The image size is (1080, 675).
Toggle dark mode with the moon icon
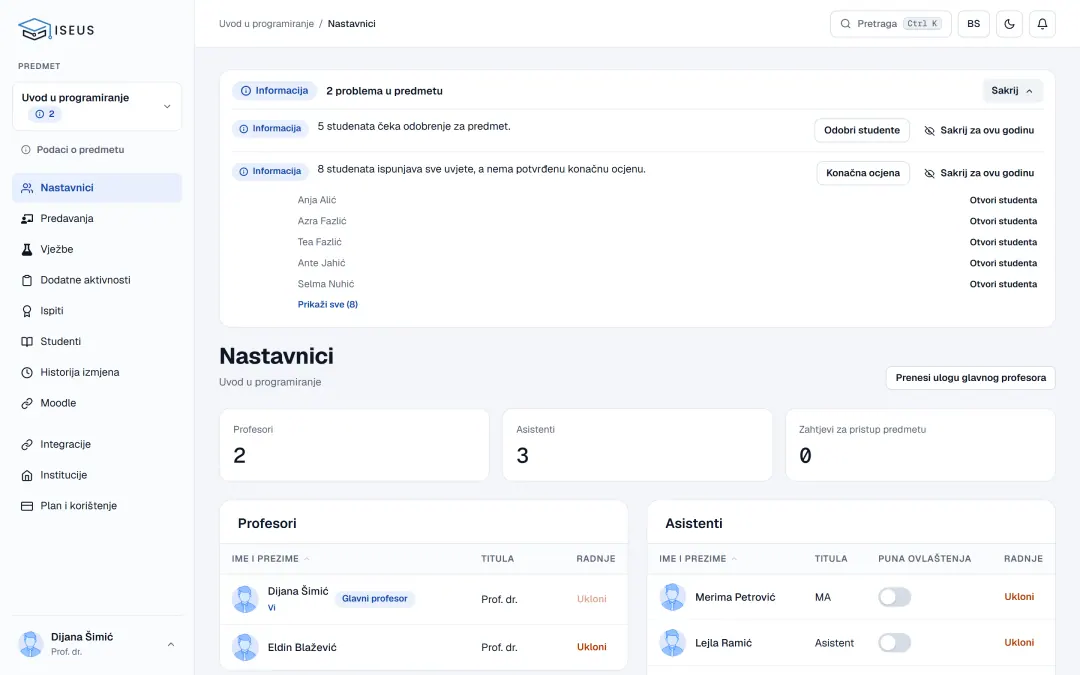pos(1009,24)
